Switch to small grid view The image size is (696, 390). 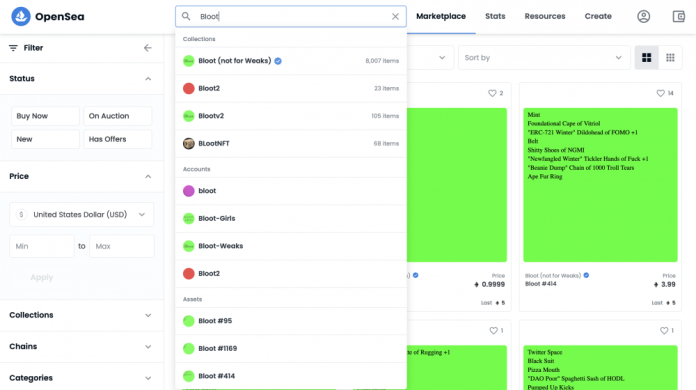(x=670, y=58)
